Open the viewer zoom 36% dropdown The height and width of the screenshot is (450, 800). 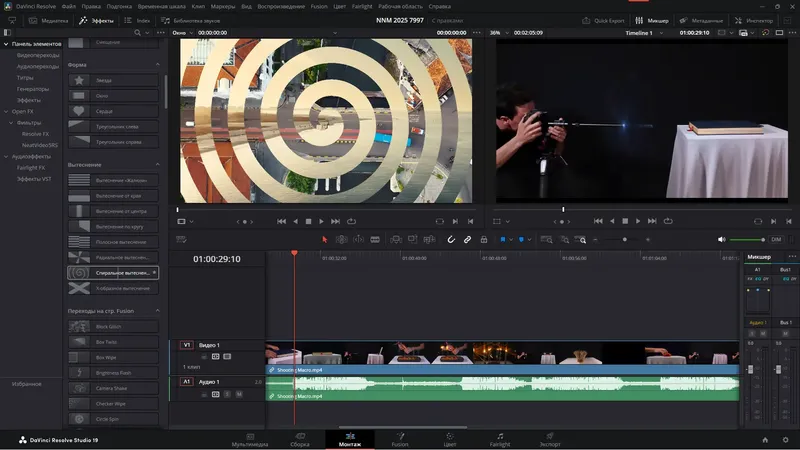[499, 33]
